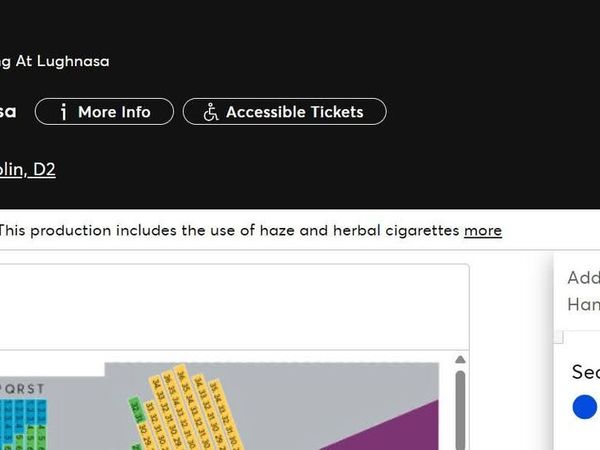Choose a green seat in row T
The image size is (600, 450).
42,437
